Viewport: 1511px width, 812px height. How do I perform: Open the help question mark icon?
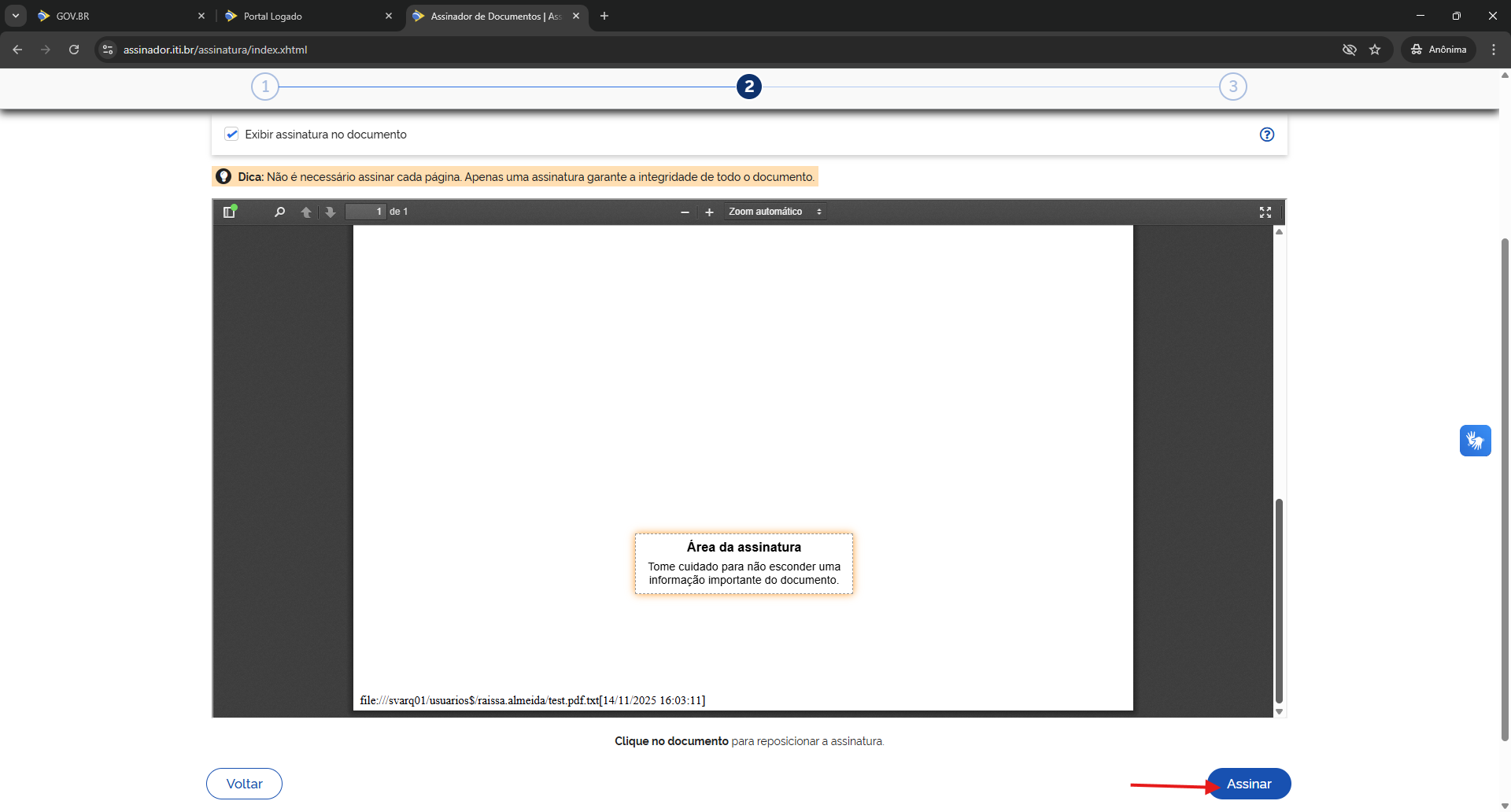coord(1266,135)
